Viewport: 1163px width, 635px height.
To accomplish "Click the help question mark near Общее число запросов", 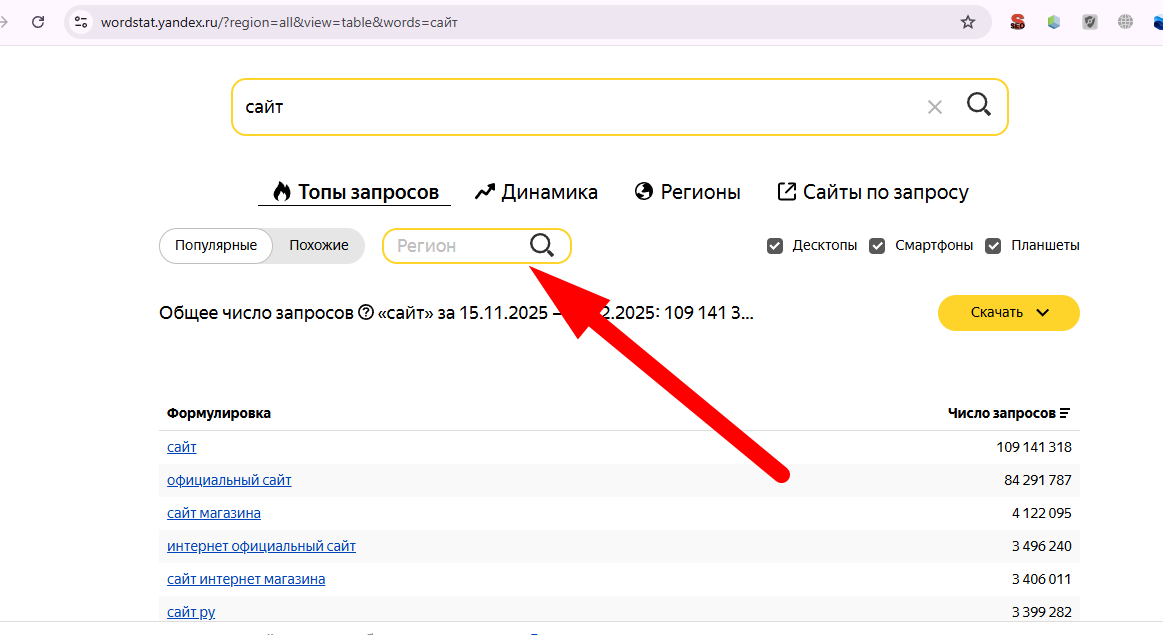I will (x=366, y=313).
